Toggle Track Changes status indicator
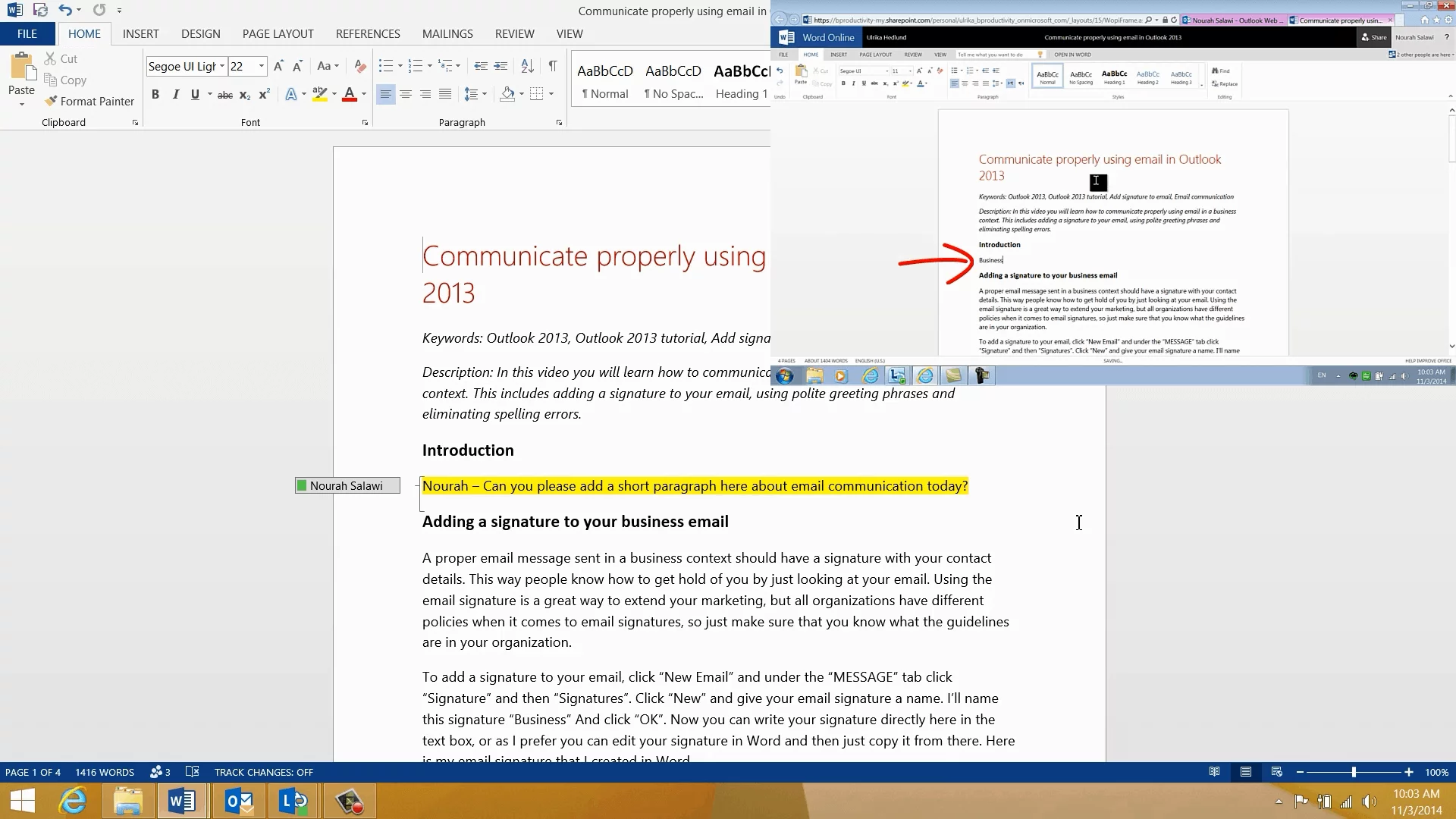Viewport: 1456px width, 819px height. tap(263, 772)
